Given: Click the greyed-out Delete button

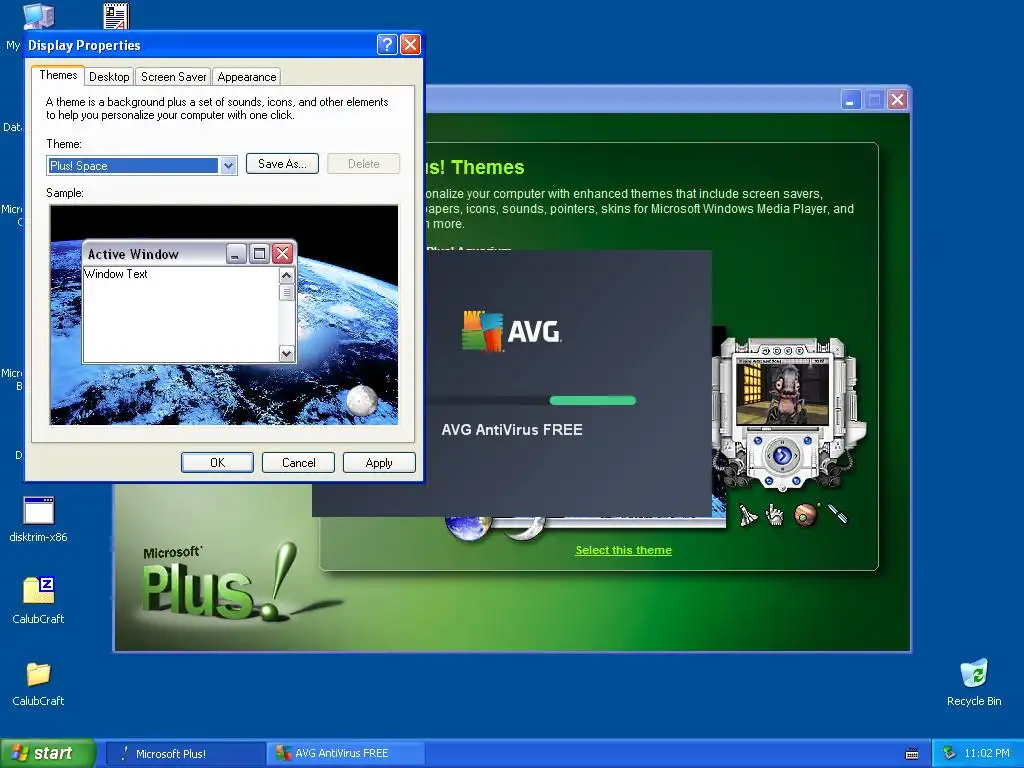Looking at the screenshot, I should pyautogui.click(x=363, y=164).
